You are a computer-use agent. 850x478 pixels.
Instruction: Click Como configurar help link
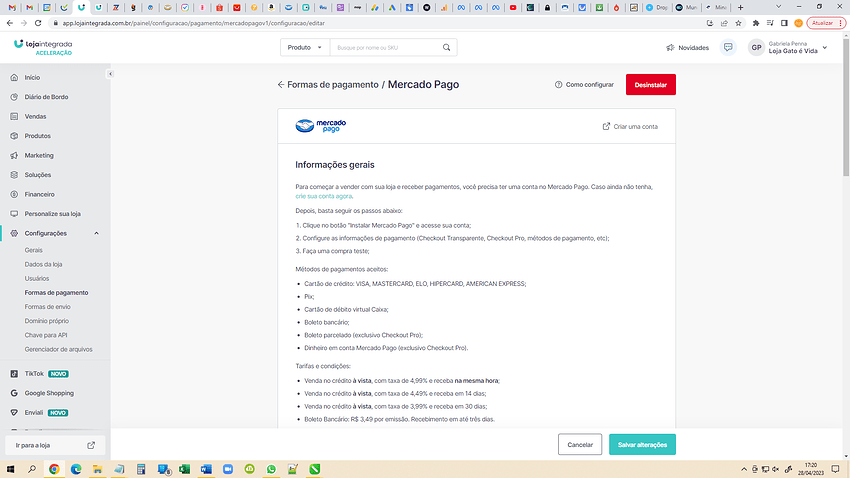coord(584,85)
